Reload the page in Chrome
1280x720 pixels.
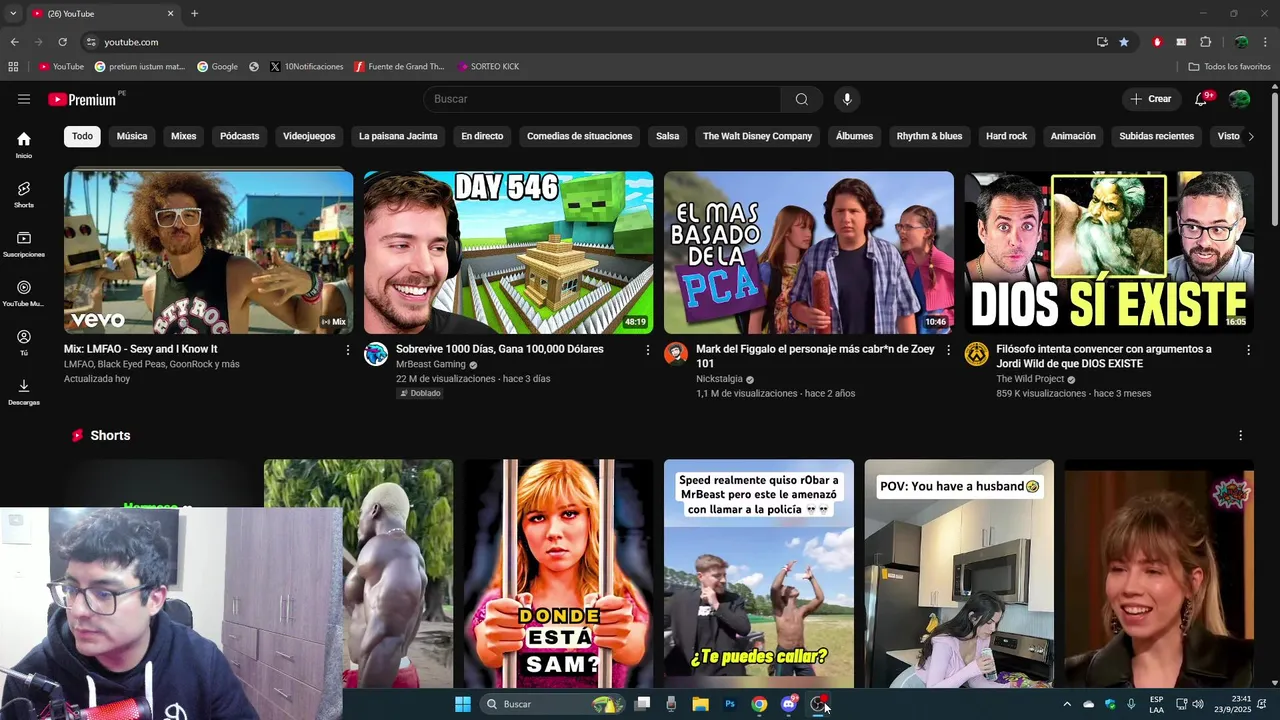(62, 42)
